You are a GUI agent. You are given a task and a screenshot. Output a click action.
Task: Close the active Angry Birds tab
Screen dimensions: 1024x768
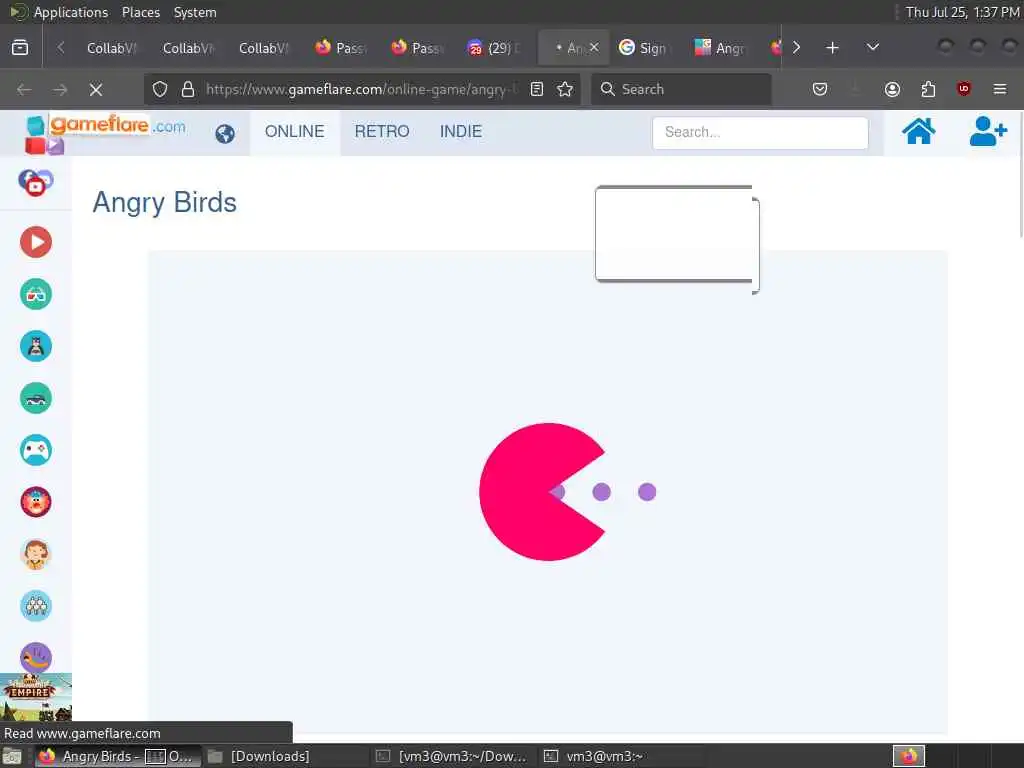(594, 47)
